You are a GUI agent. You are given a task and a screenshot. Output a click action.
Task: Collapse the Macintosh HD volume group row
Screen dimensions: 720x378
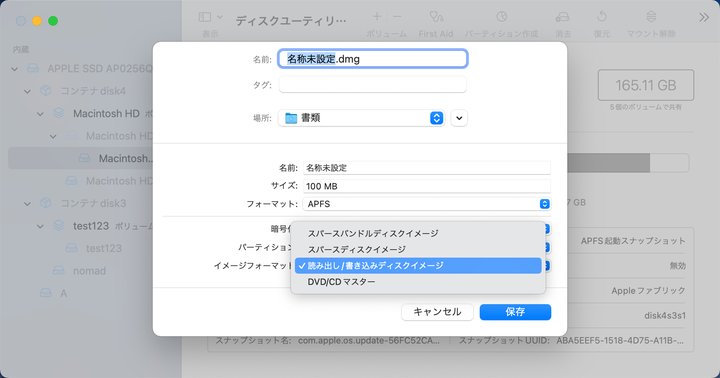click(40, 114)
